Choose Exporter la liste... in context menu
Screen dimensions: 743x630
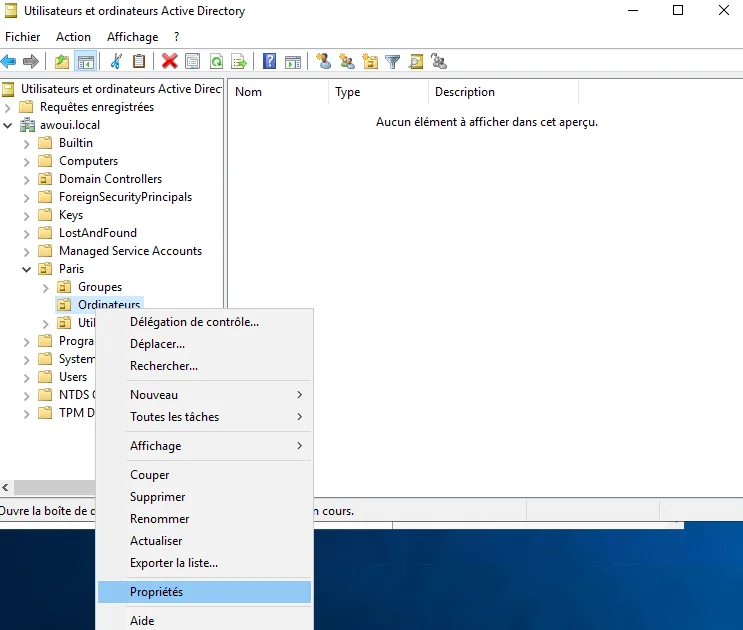click(204, 563)
